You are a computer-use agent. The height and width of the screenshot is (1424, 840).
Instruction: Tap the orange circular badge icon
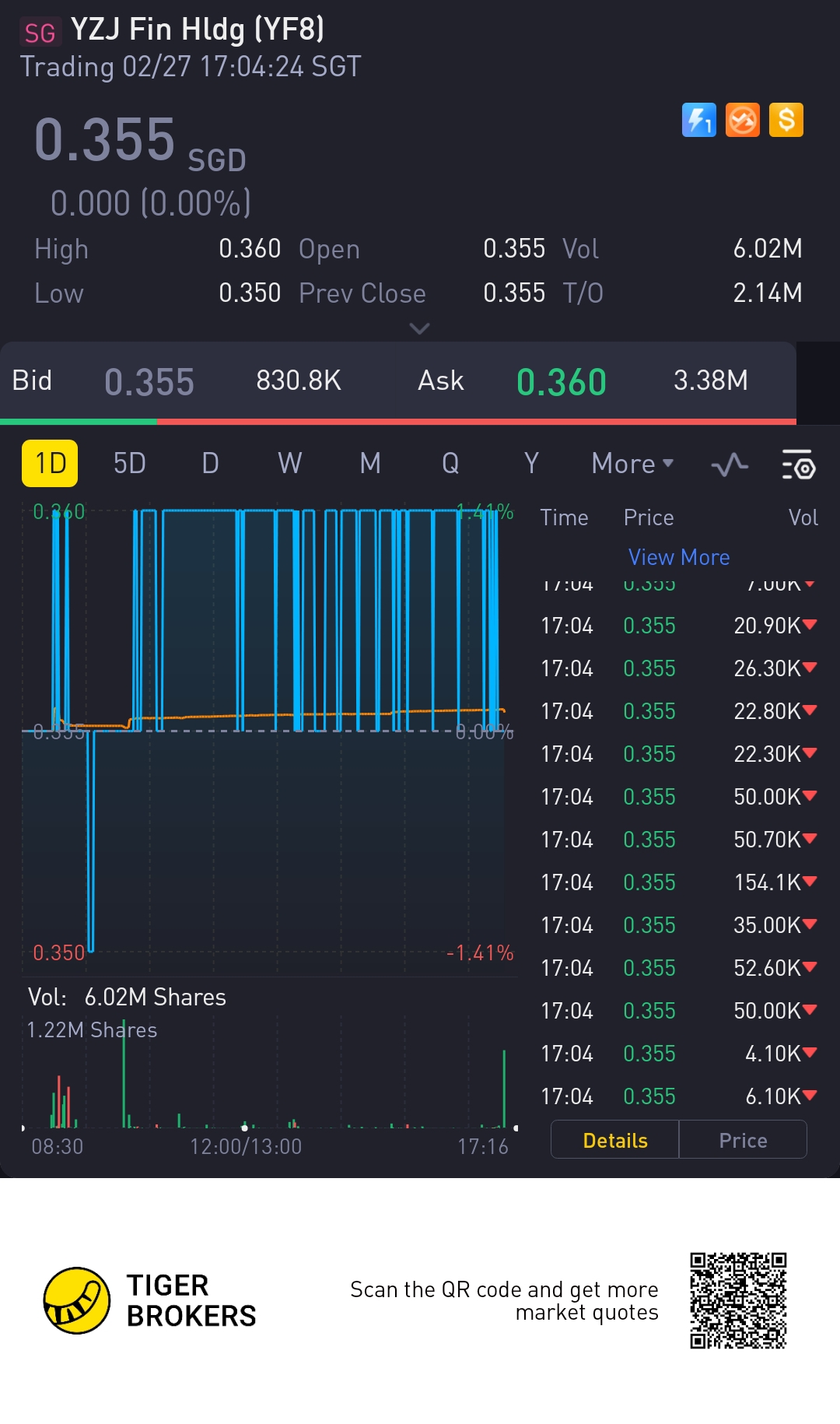click(x=742, y=121)
